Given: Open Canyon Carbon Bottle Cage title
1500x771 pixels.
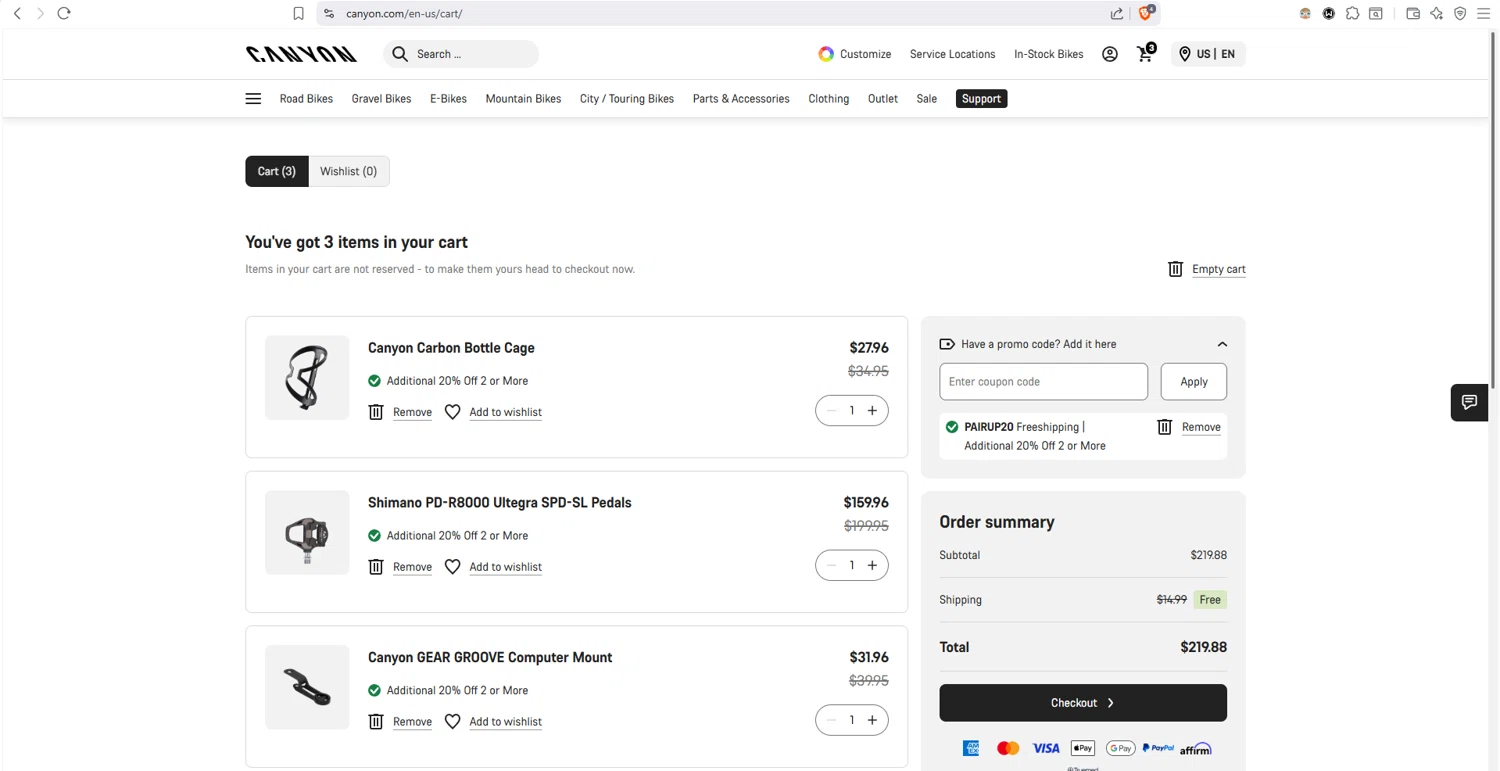Looking at the screenshot, I should click(x=451, y=348).
